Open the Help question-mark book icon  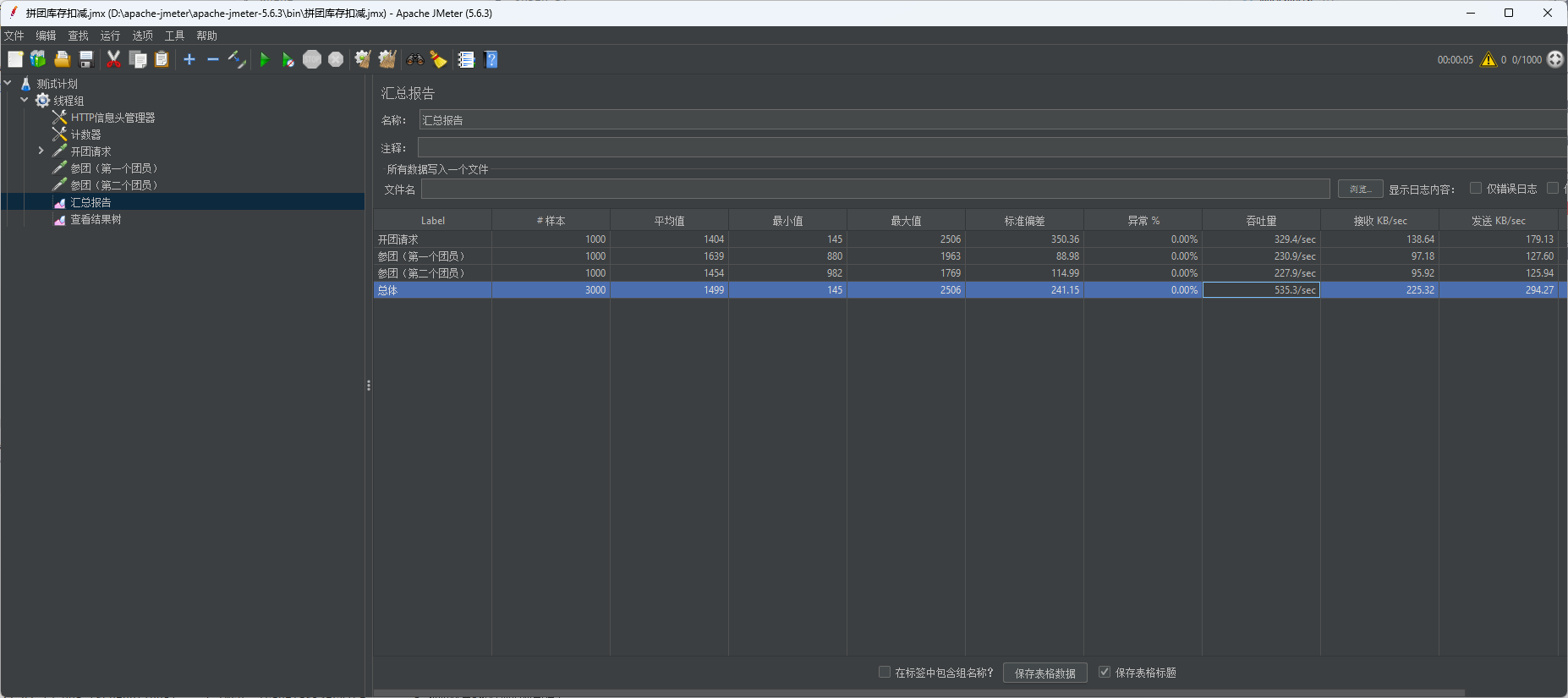(491, 59)
